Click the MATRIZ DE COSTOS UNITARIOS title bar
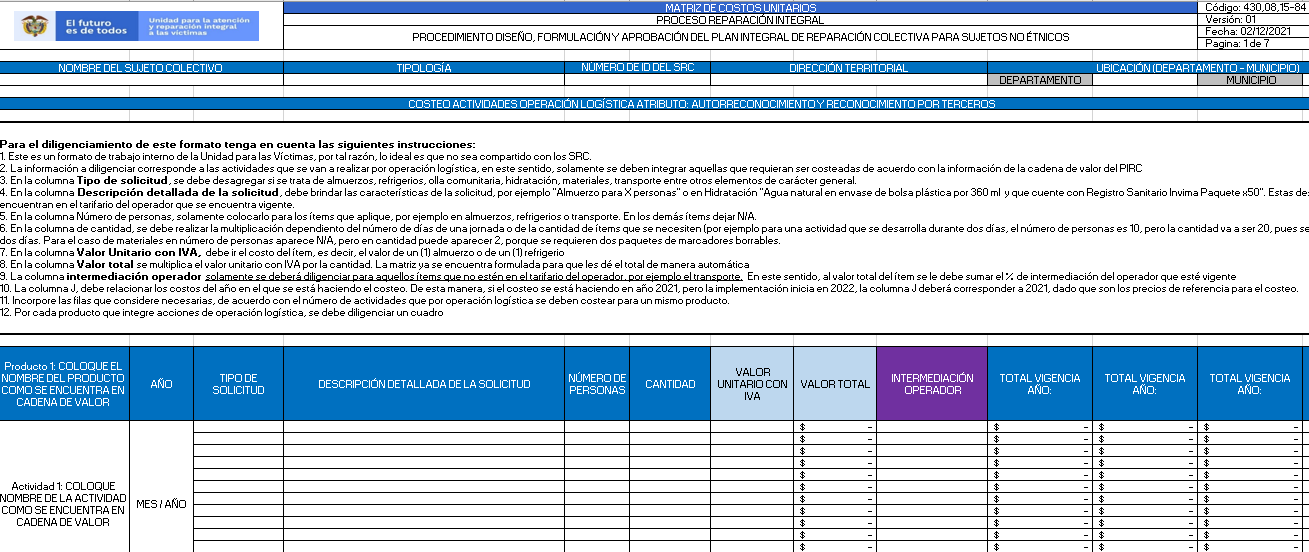The width and height of the screenshot is (1309, 552). [x=739, y=7]
